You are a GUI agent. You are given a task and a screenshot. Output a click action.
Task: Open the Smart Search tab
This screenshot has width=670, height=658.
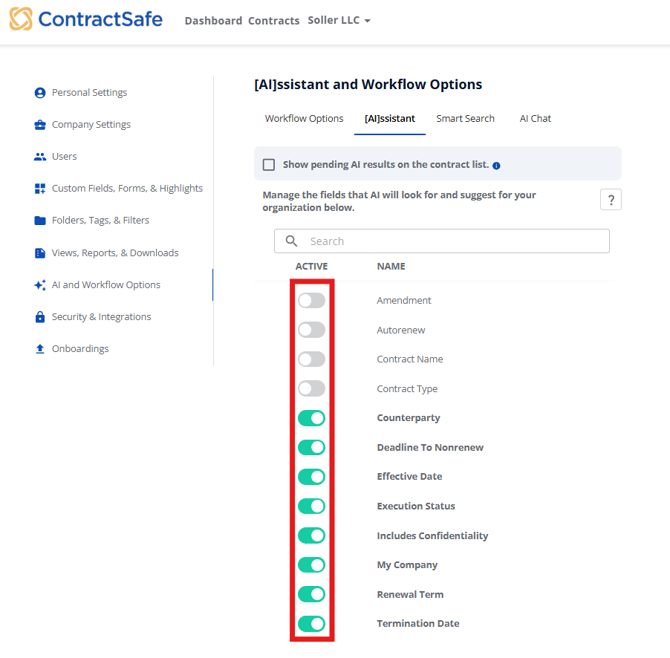(x=465, y=118)
